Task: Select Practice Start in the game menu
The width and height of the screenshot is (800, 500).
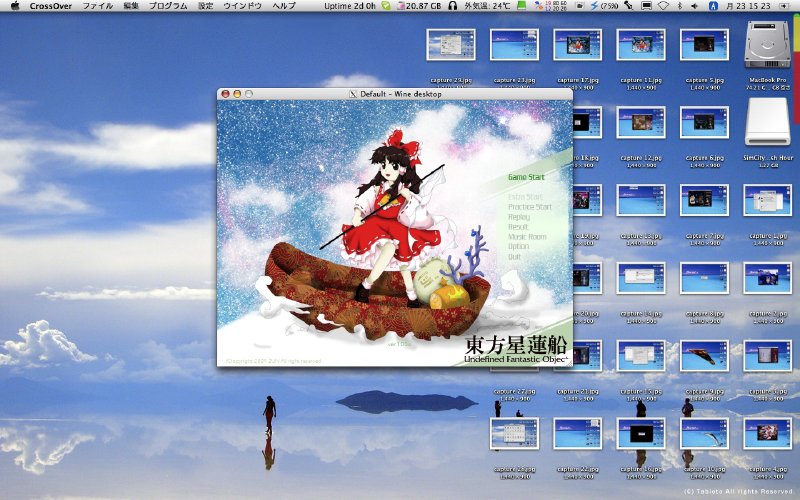Action: 530,207
